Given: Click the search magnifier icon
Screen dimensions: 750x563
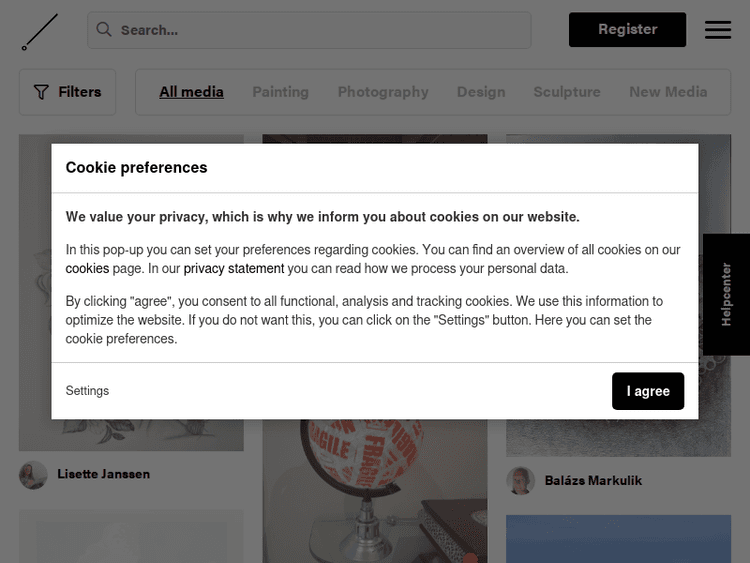Looking at the screenshot, I should pos(103,30).
